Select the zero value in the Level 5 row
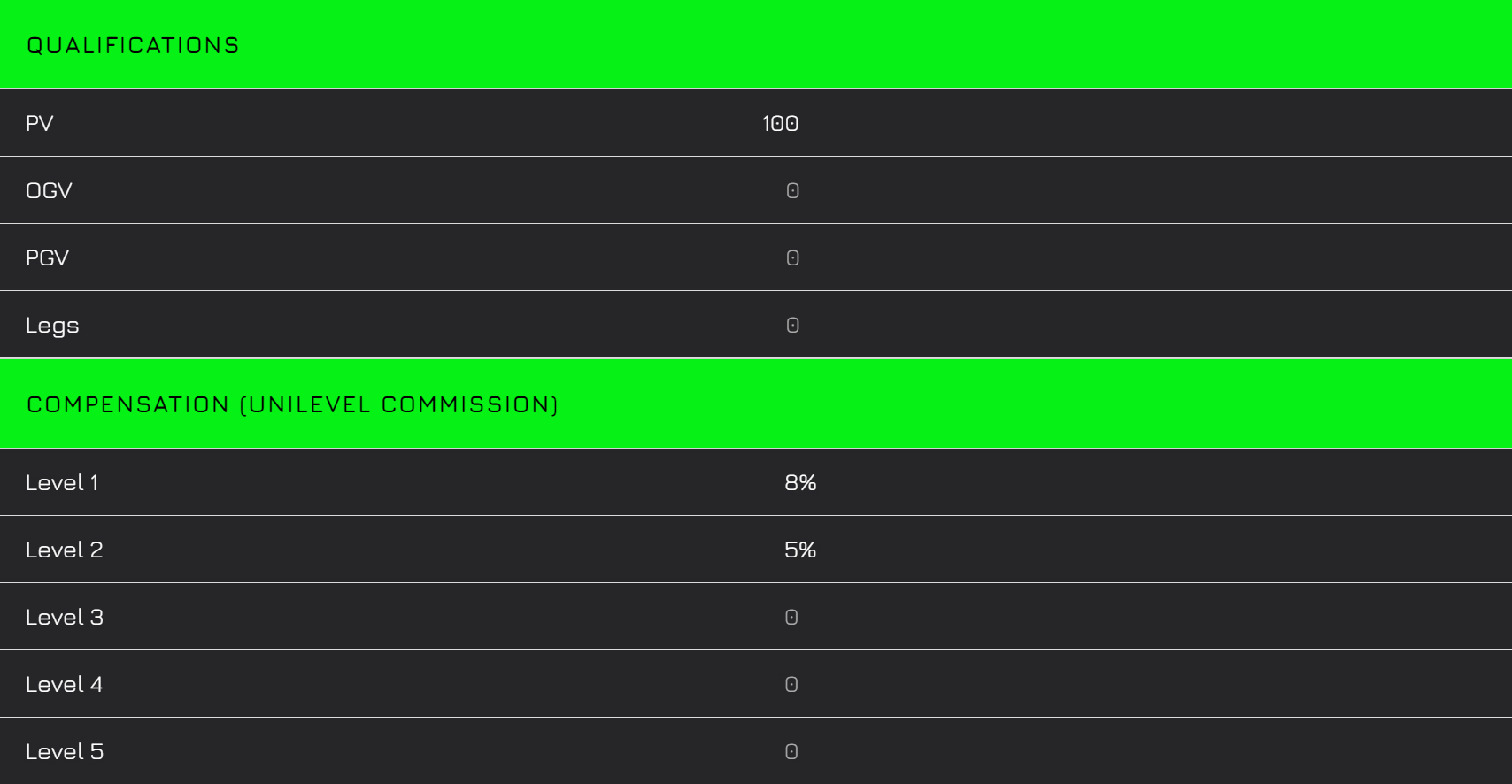Screen dimensions: 1512x784 point(791,751)
